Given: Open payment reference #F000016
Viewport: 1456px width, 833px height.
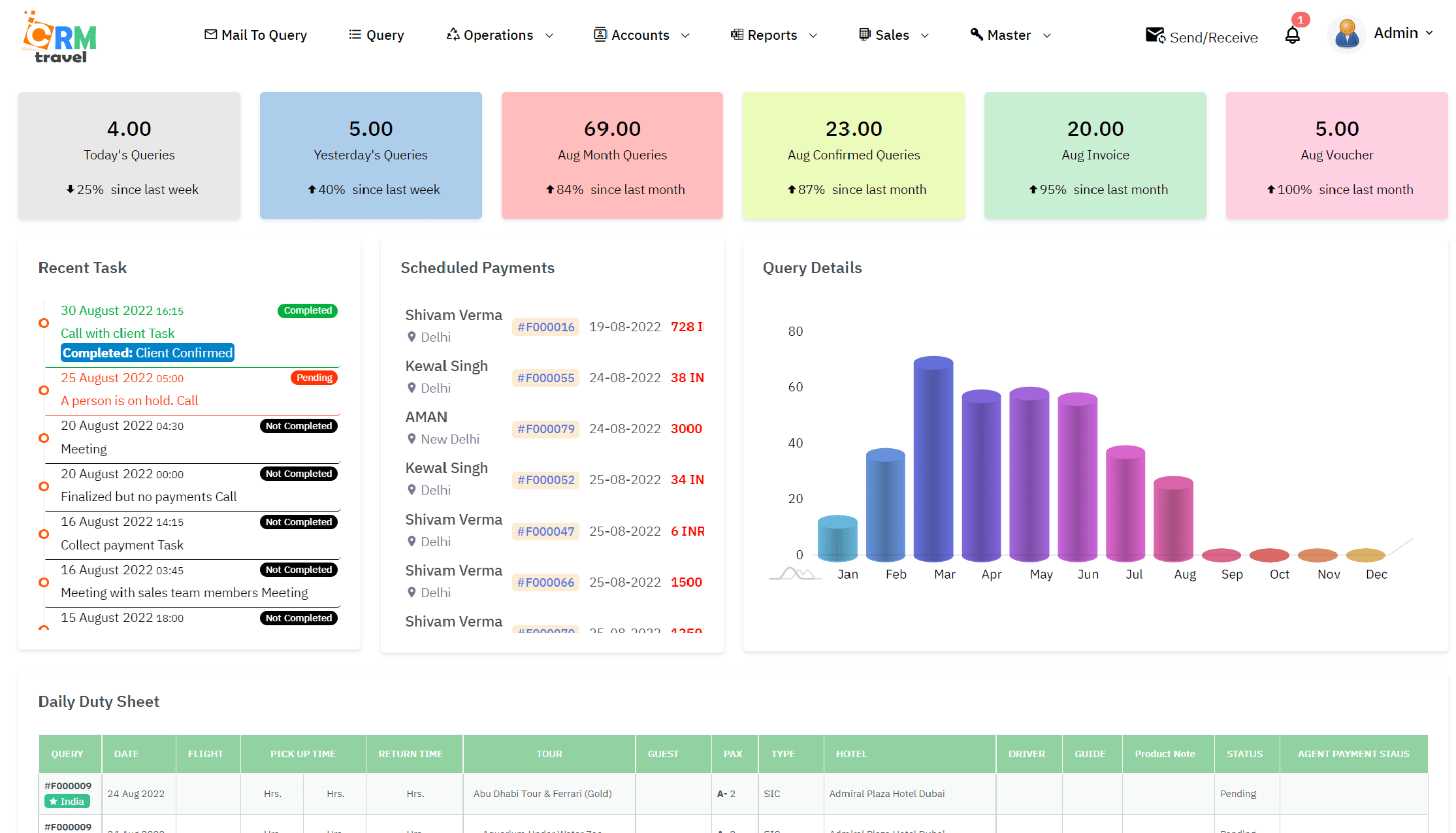Looking at the screenshot, I should [545, 327].
